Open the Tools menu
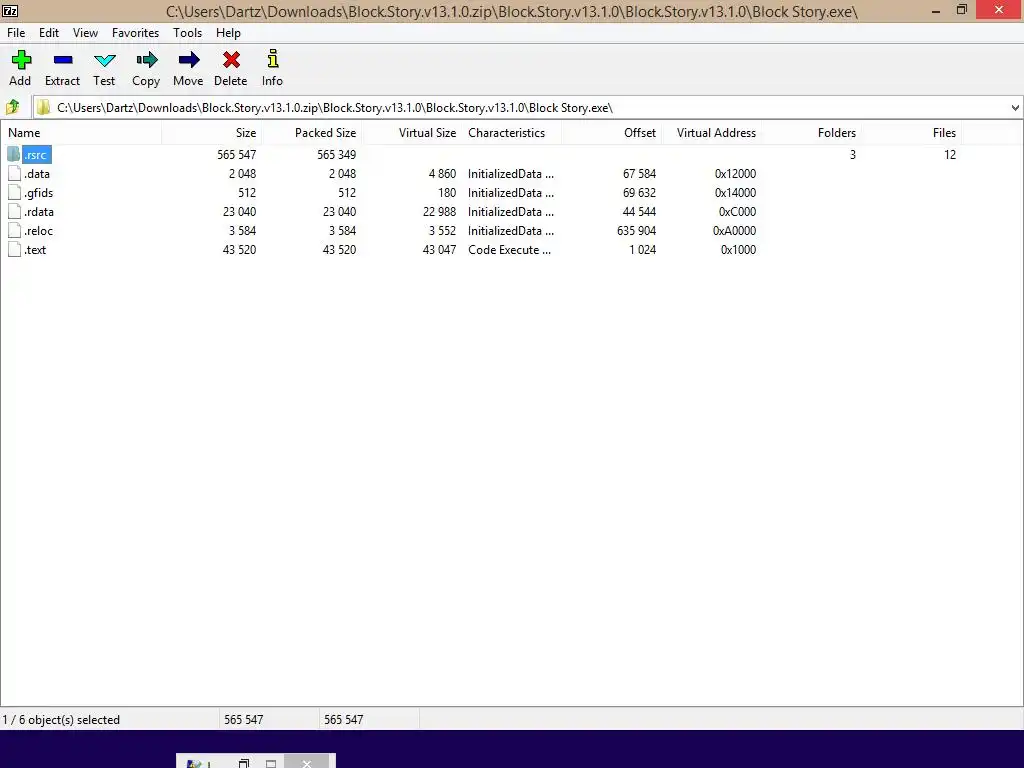The width and height of the screenshot is (1024, 768). [187, 33]
